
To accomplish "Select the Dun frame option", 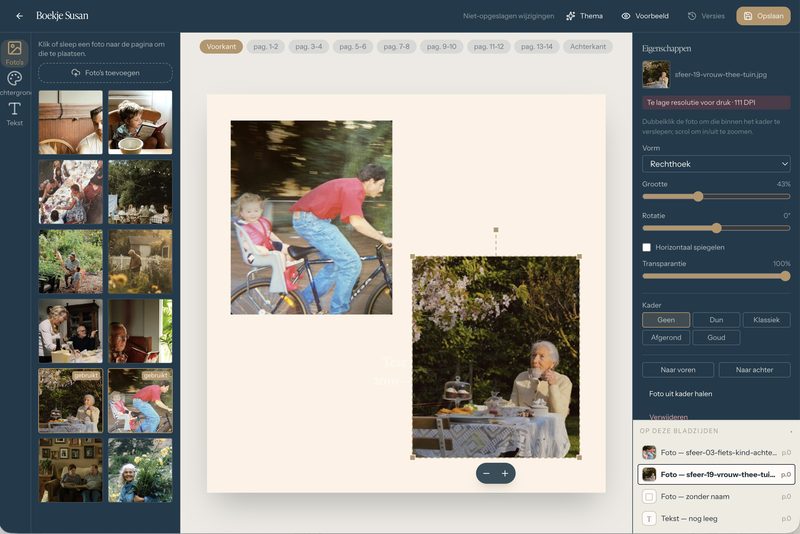I will [x=716, y=320].
